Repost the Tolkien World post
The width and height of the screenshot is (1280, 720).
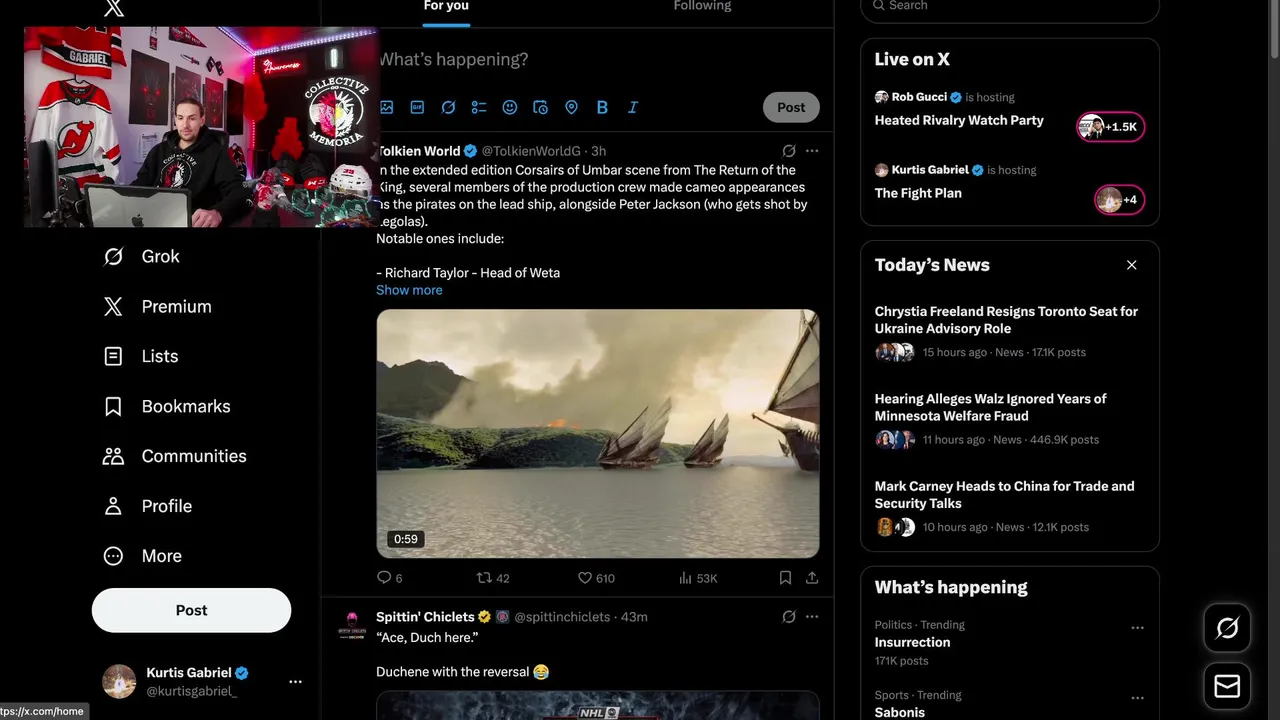tap(493, 578)
